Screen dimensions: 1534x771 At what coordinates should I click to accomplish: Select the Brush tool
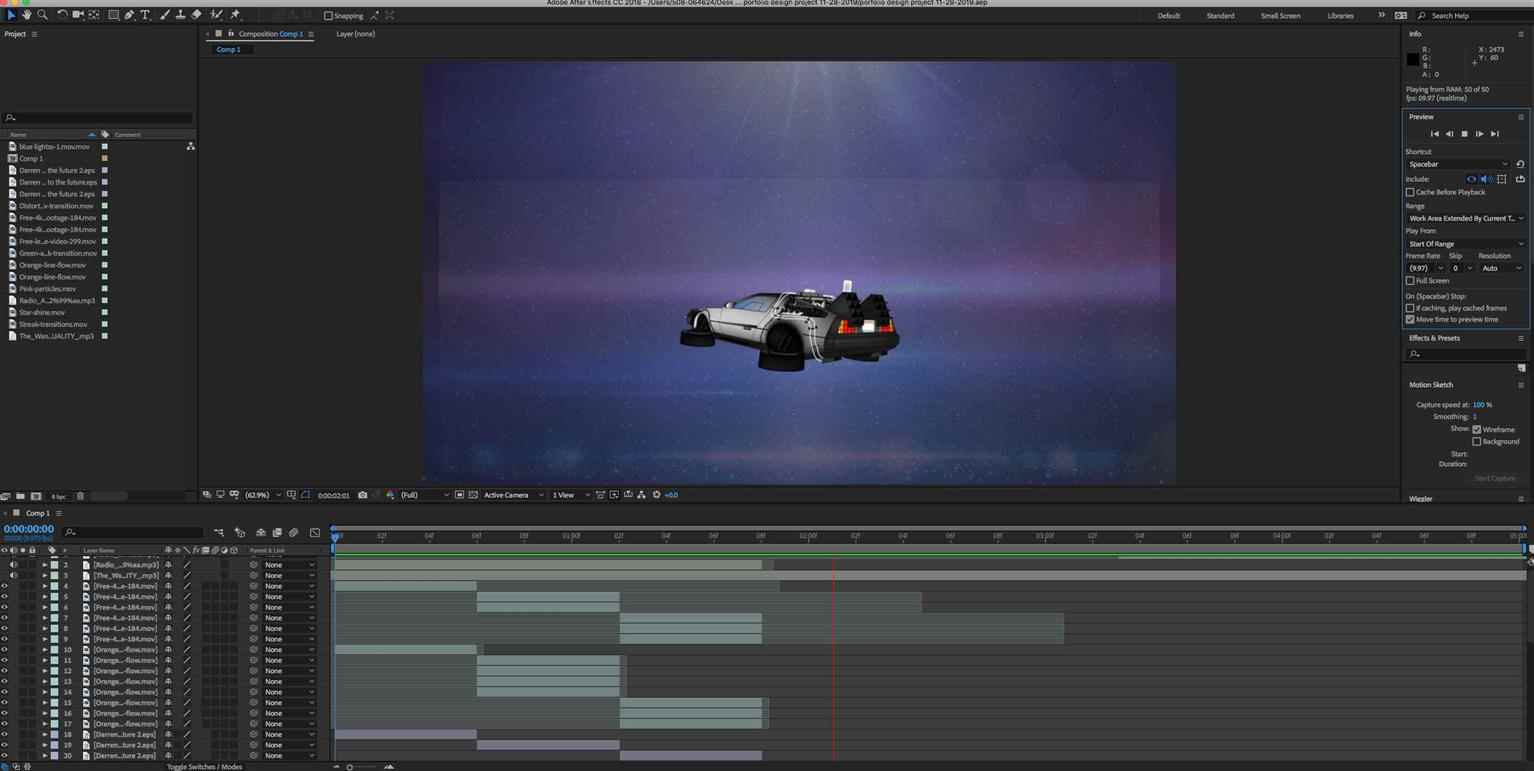165,15
